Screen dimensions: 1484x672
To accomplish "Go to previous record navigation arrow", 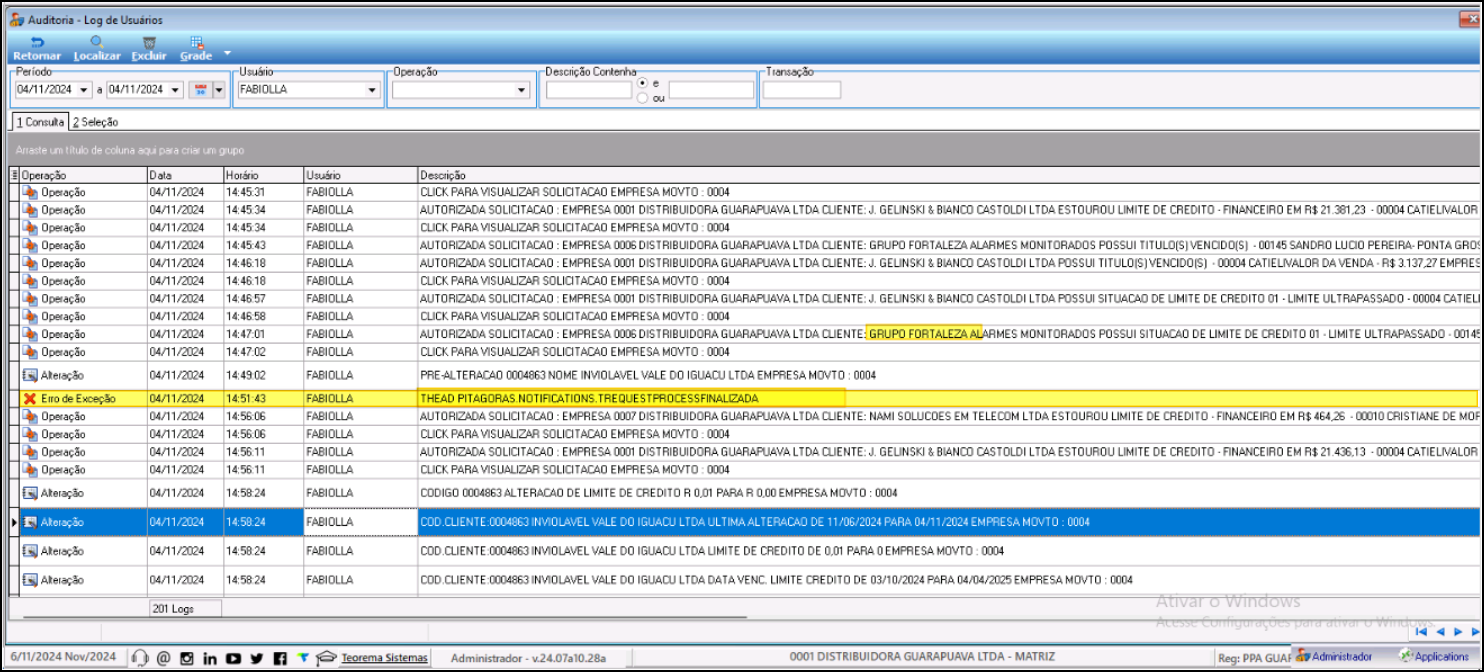I will click(x=1441, y=632).
